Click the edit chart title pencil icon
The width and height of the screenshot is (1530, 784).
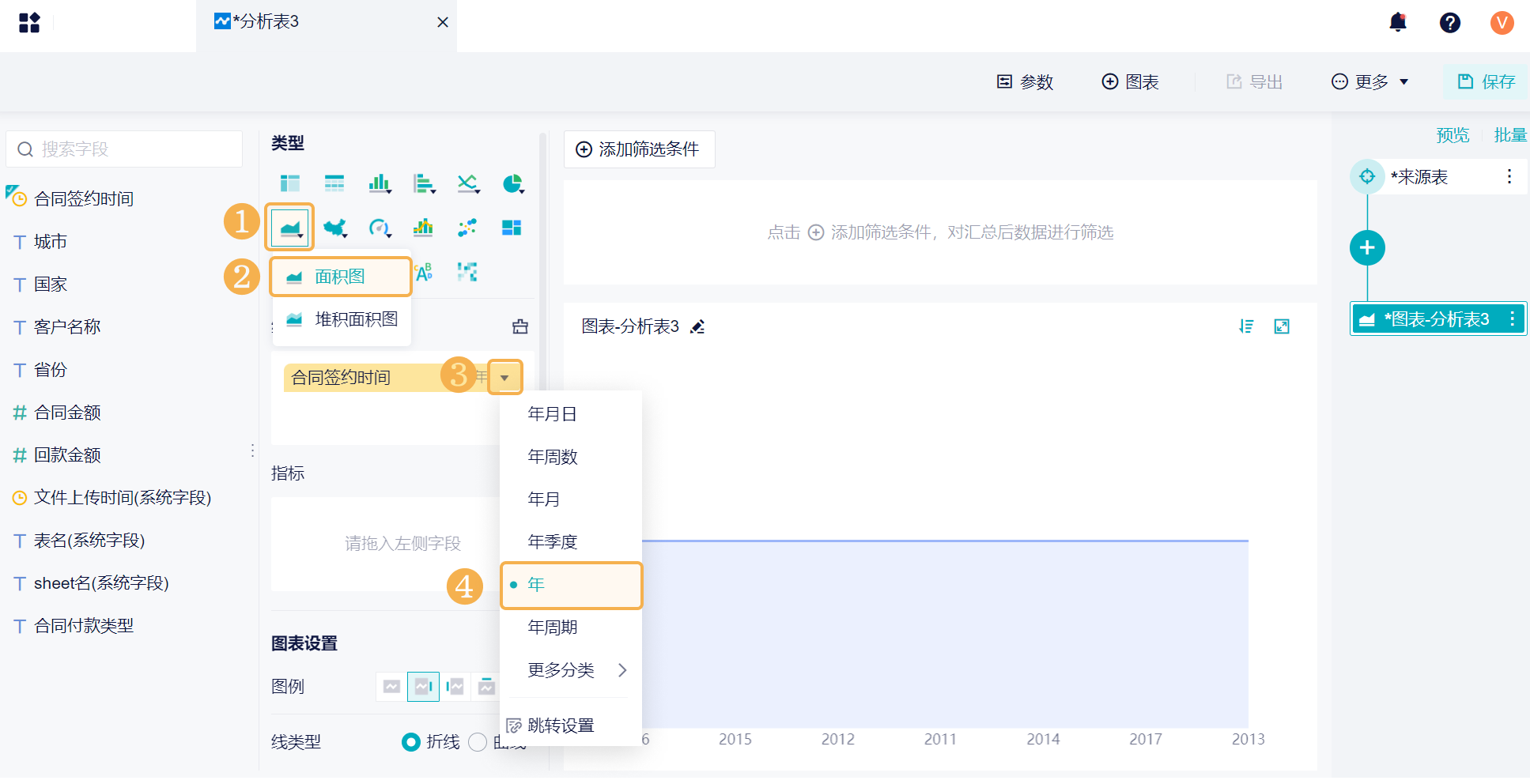pyautogui.click(x=697, y=327)
